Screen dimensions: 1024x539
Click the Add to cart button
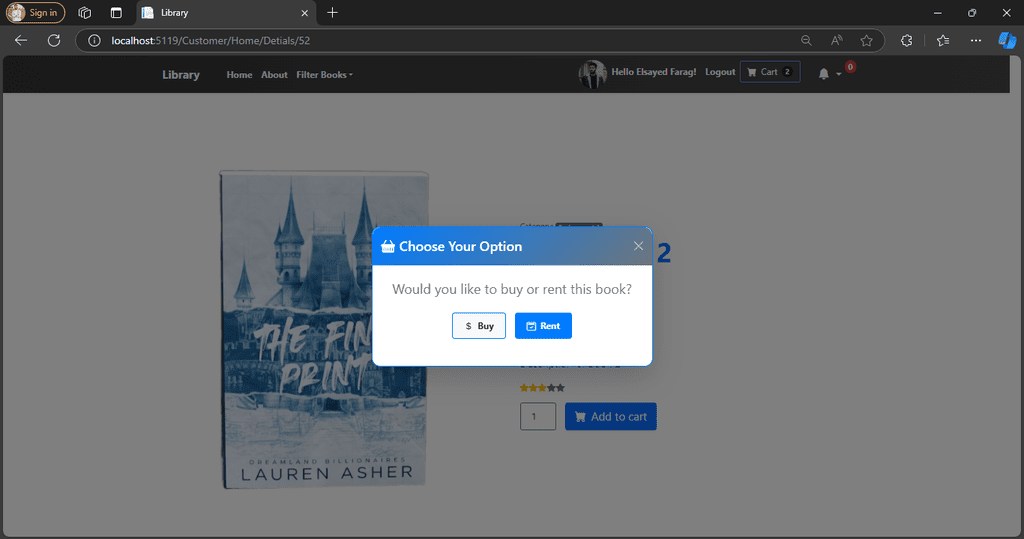(x=611, y=416)
